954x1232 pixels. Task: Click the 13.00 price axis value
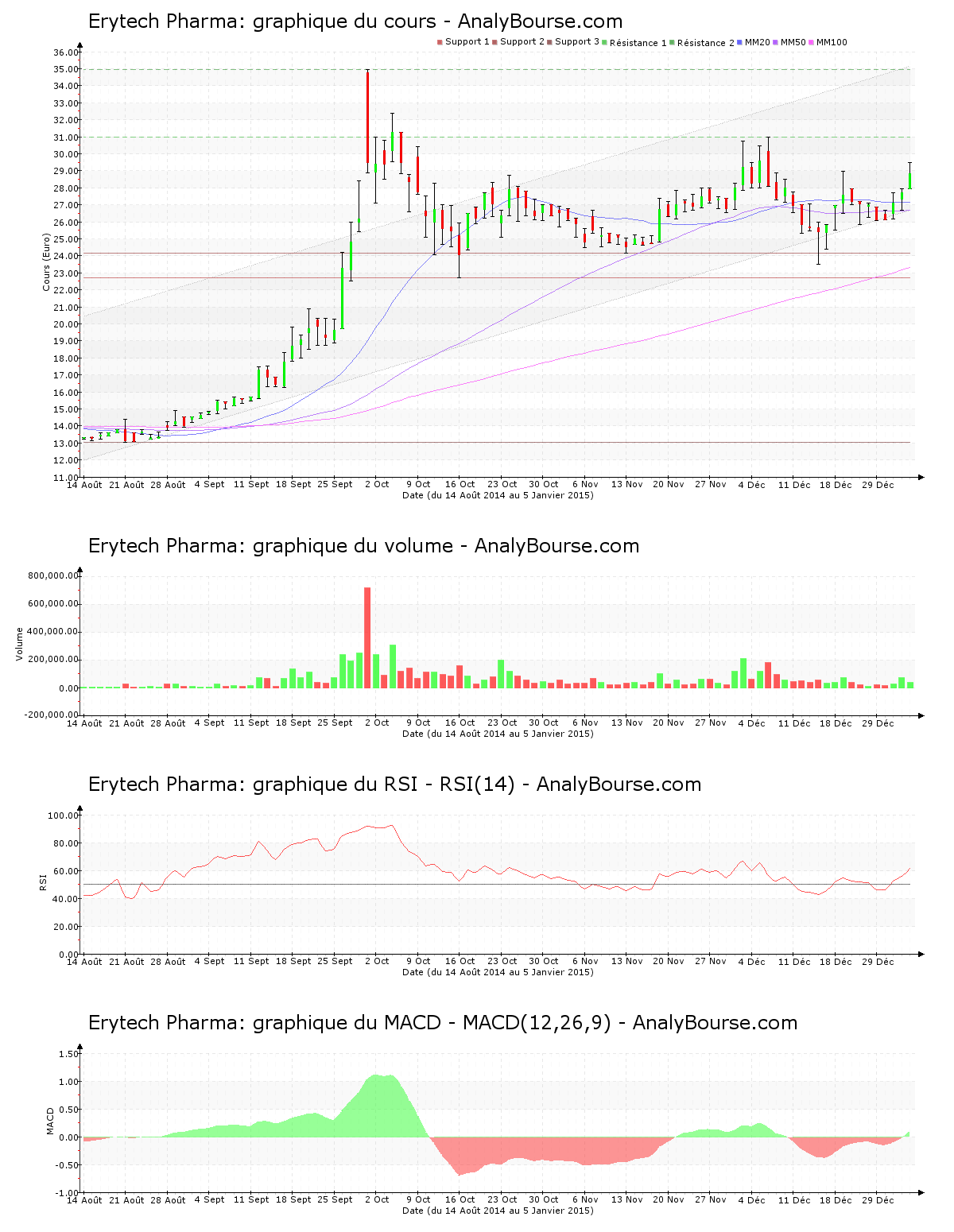(66, 444)
